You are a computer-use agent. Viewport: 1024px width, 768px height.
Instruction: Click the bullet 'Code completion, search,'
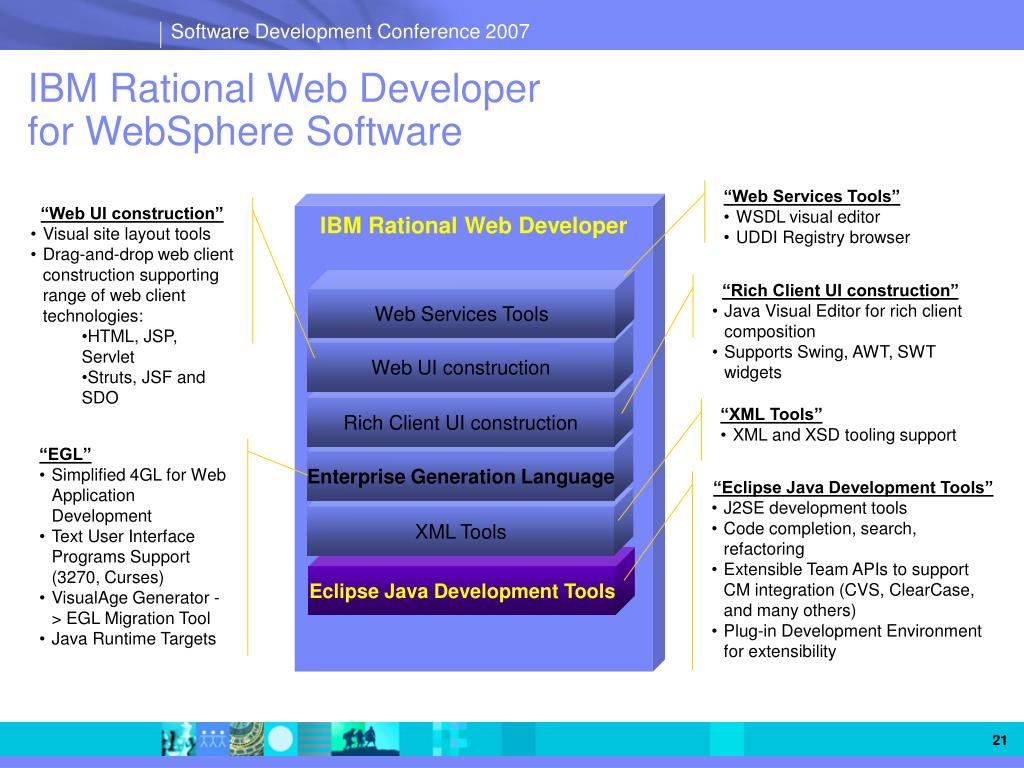[820, 528]
